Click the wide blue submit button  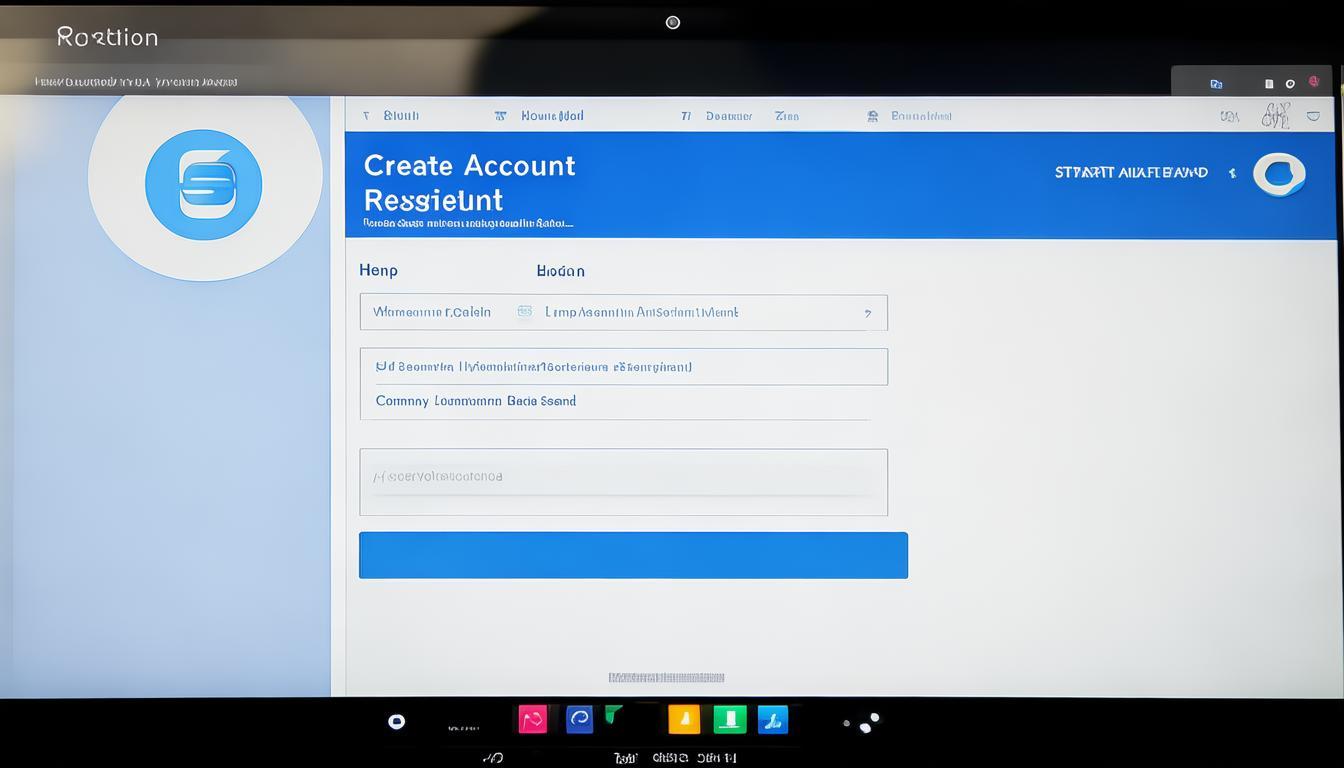tap(633, 555)
